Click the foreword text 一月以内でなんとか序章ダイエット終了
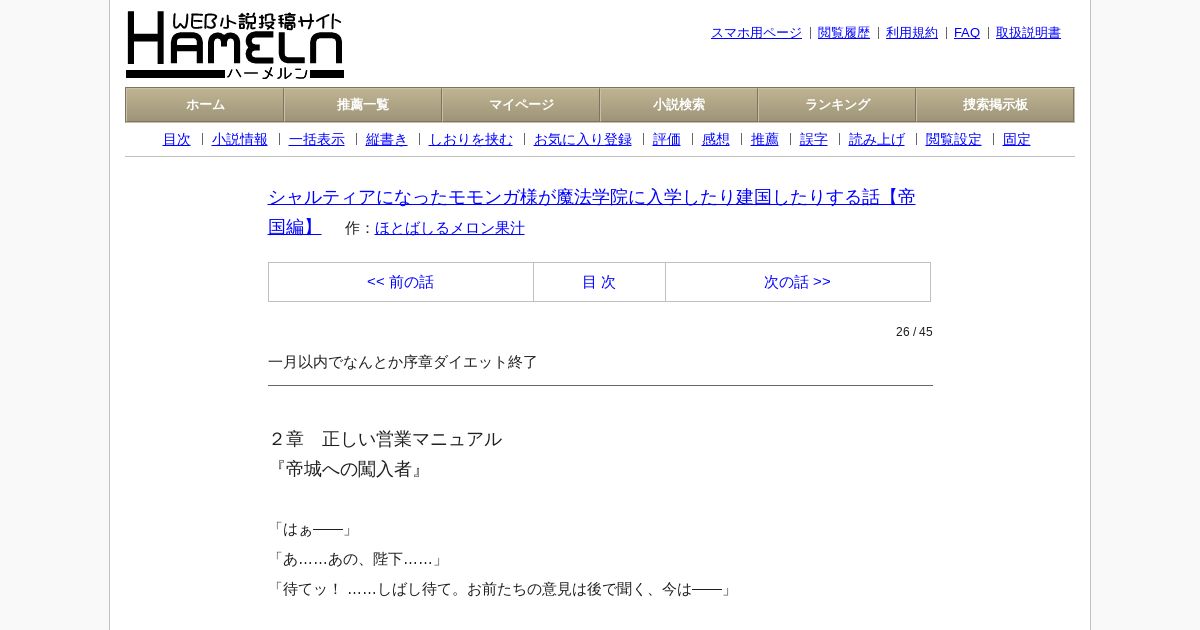1200x630 pixels. coord(403,362)
